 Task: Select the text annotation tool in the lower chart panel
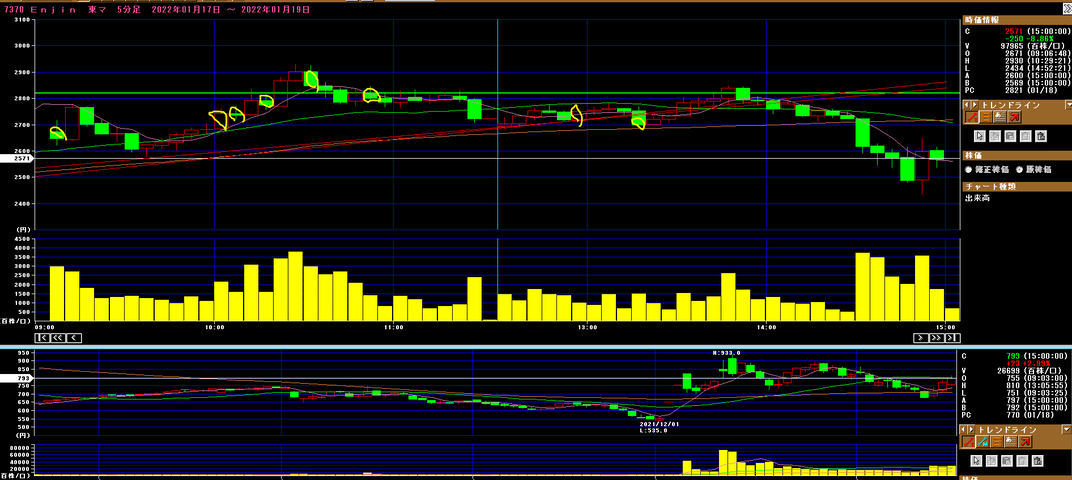[1011, 442]
